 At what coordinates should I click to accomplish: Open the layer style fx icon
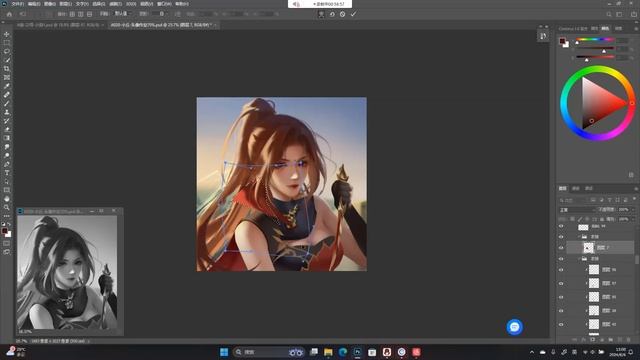click(584, 339)
